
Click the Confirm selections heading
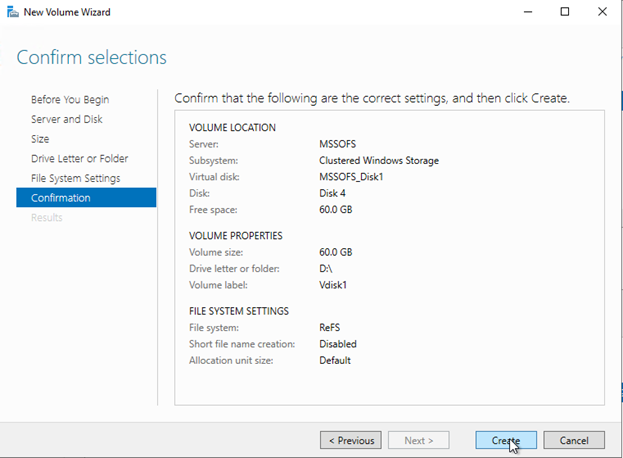pos(92,57)
